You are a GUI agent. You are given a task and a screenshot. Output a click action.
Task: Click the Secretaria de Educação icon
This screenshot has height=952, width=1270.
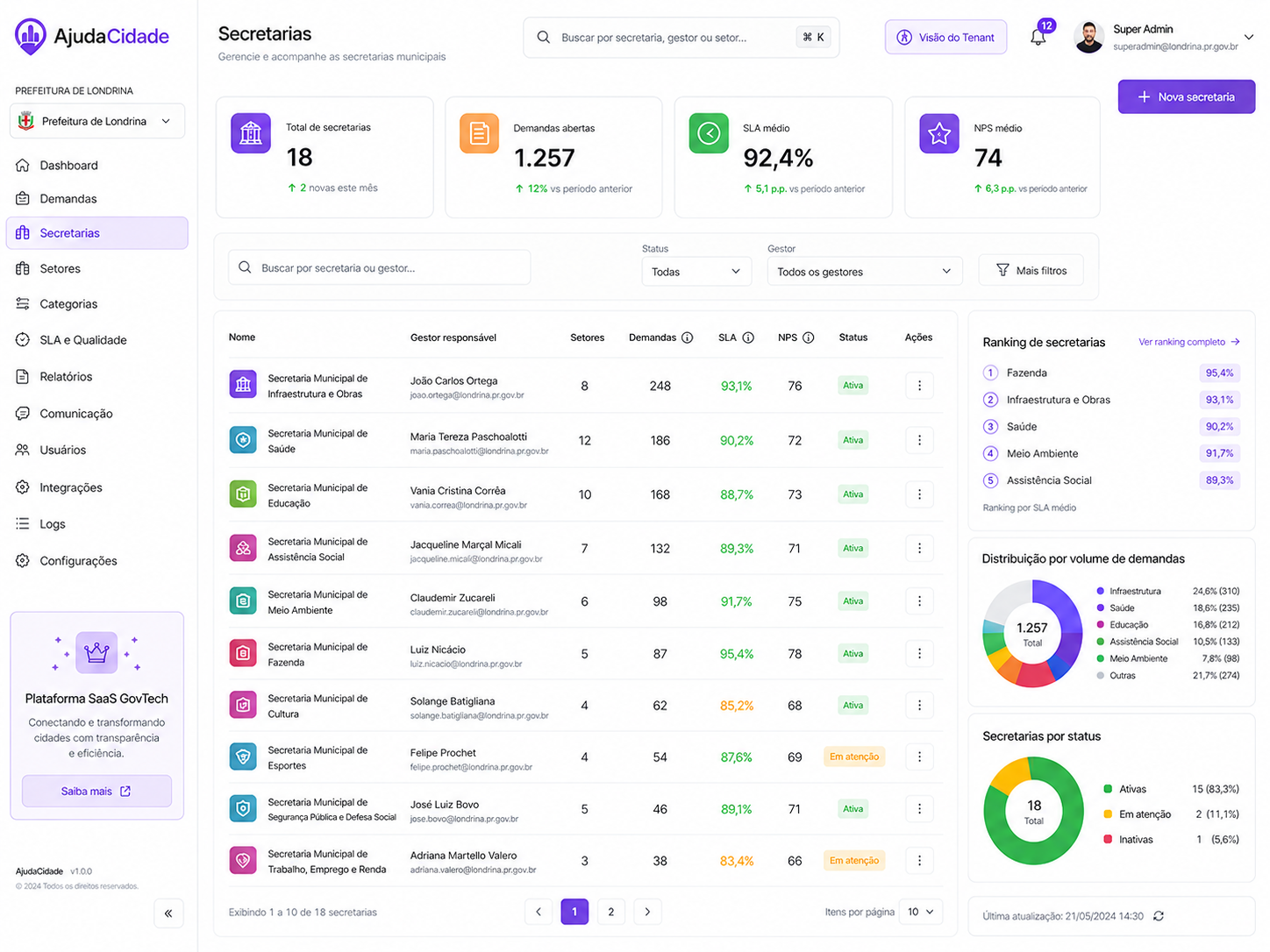click(243, 494)
